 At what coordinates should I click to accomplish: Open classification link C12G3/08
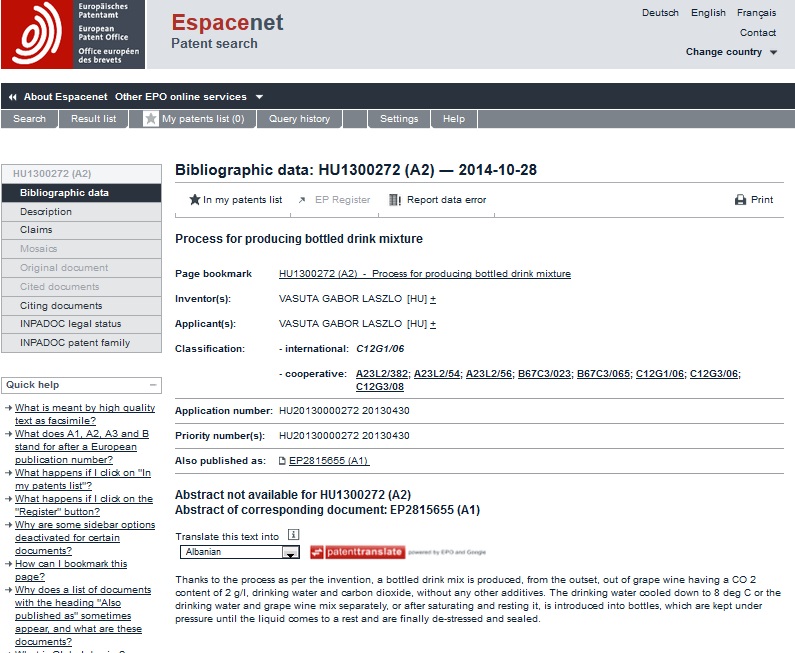[380, 387]
